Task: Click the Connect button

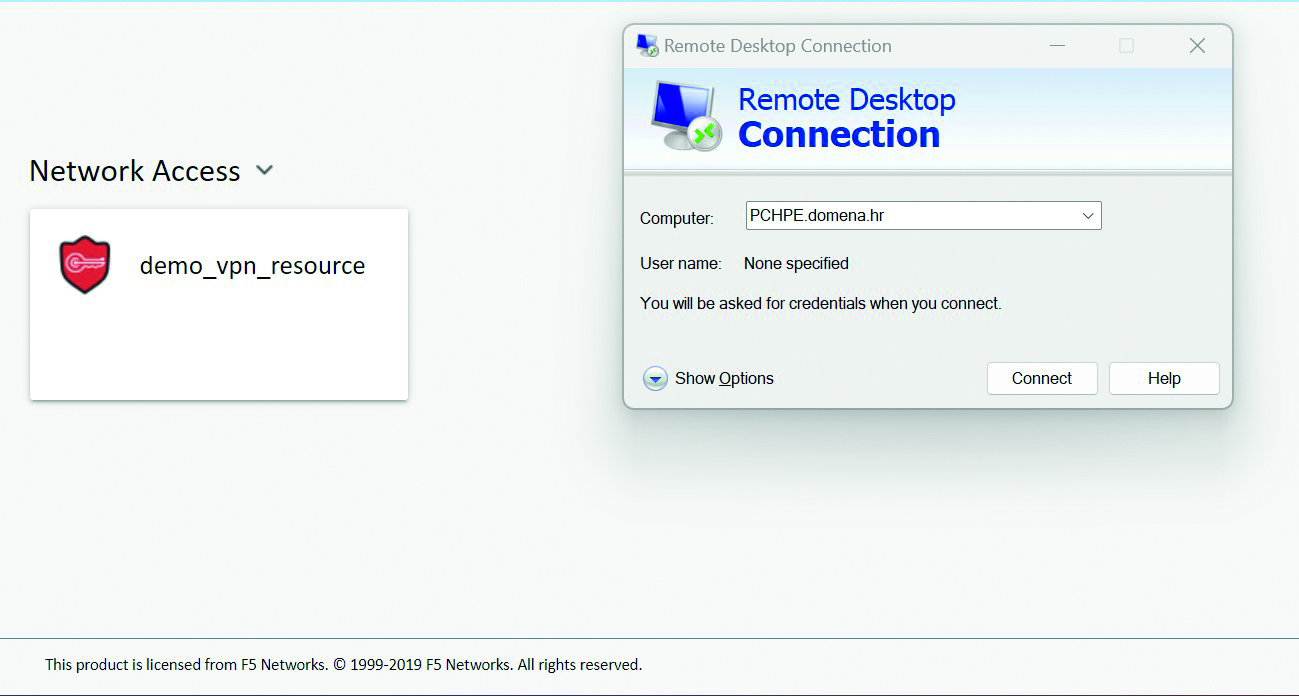Action: [1042, 379]
